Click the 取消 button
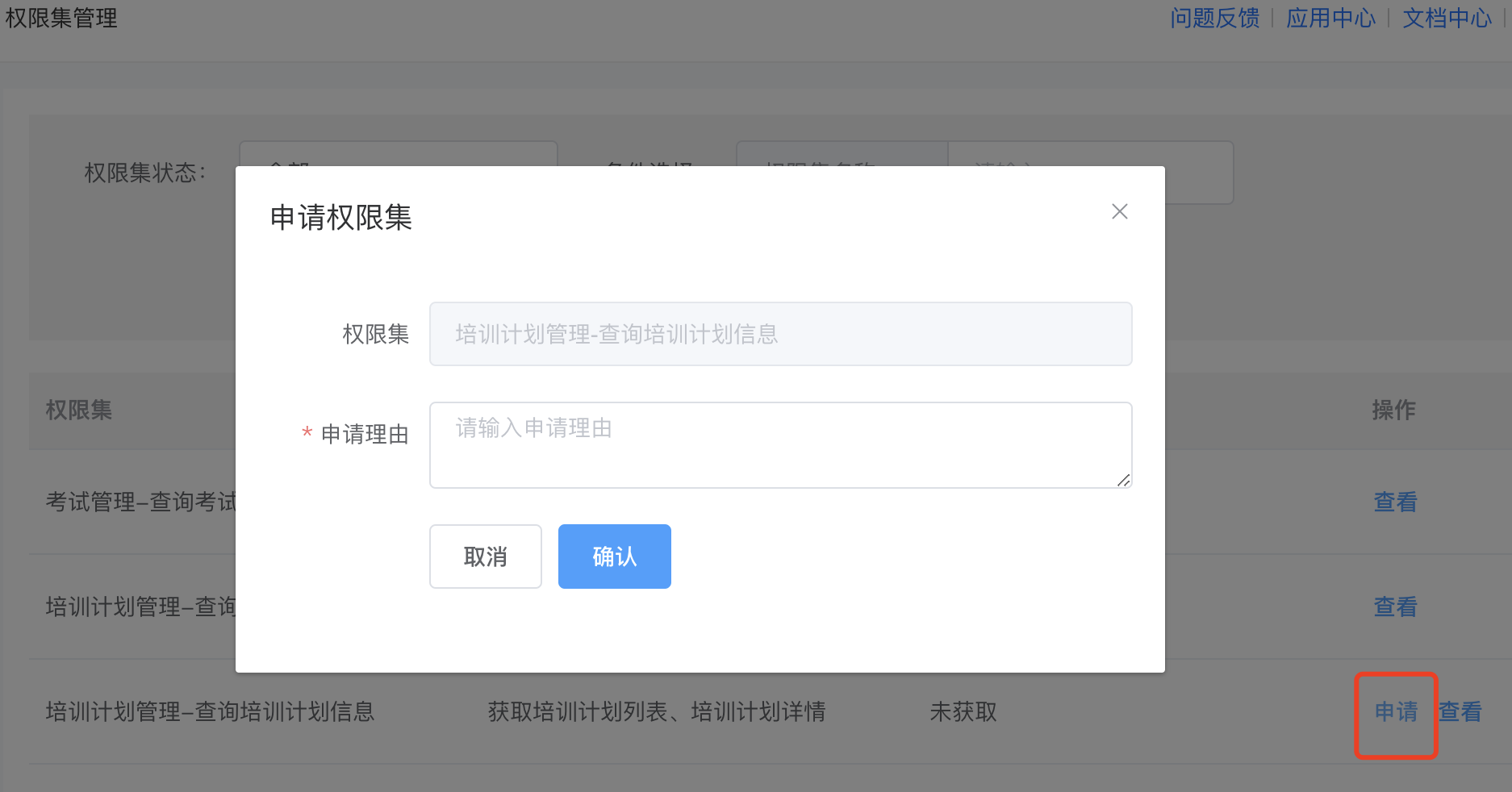Viewport: 1512px width, 792px height. 485,556
